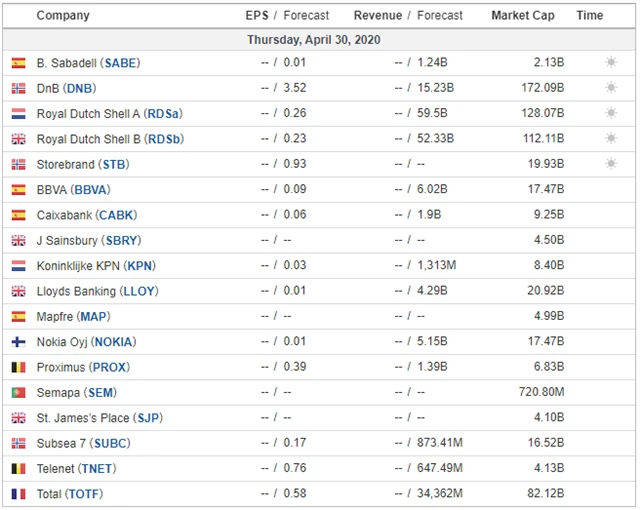Sort by Company column header
Viewport: 640px width, 510px height.
(63, 16)
